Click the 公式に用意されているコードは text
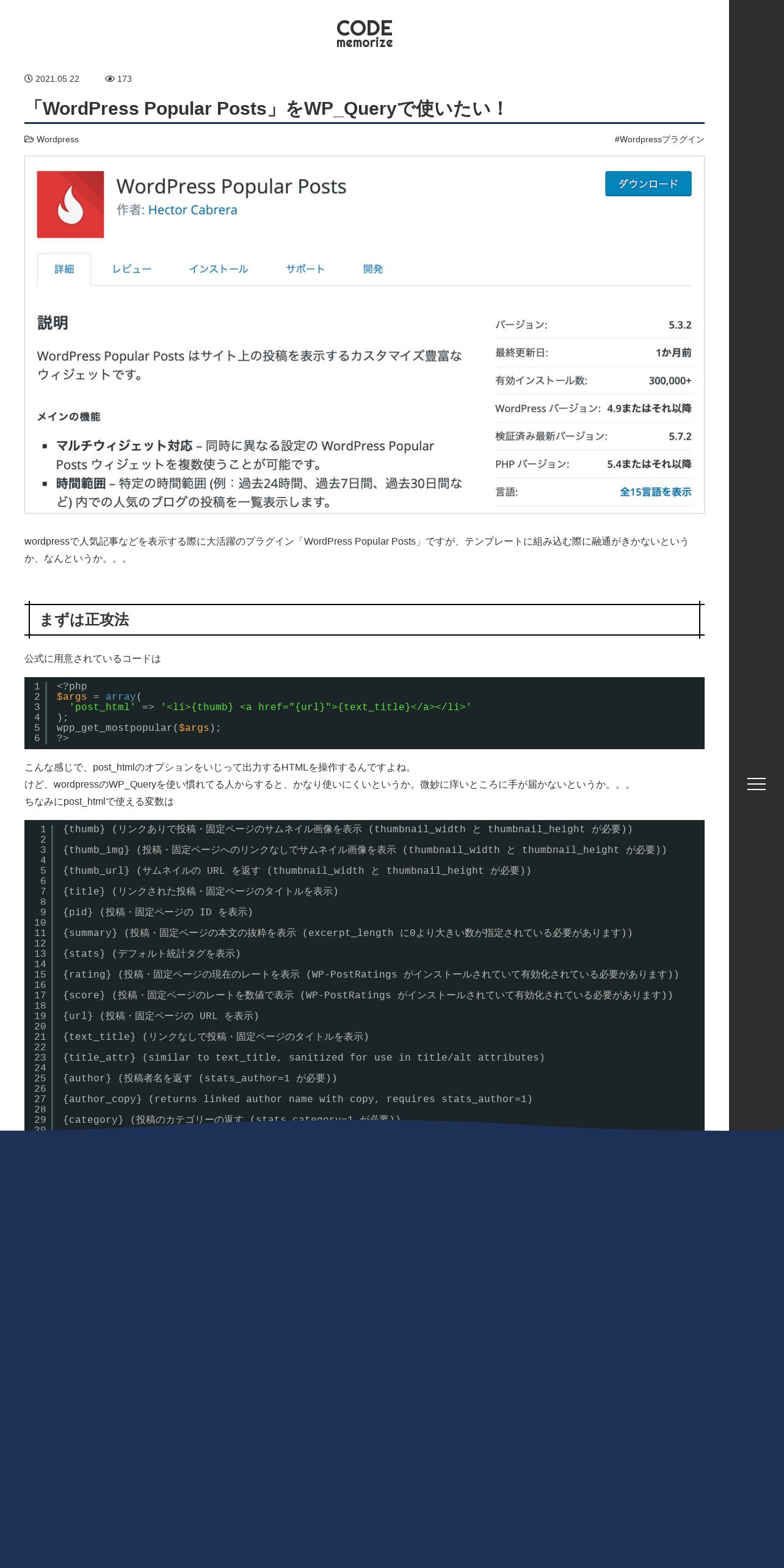Image resolution: width=784 pixels, height=1568 pixels. (93, 659)
